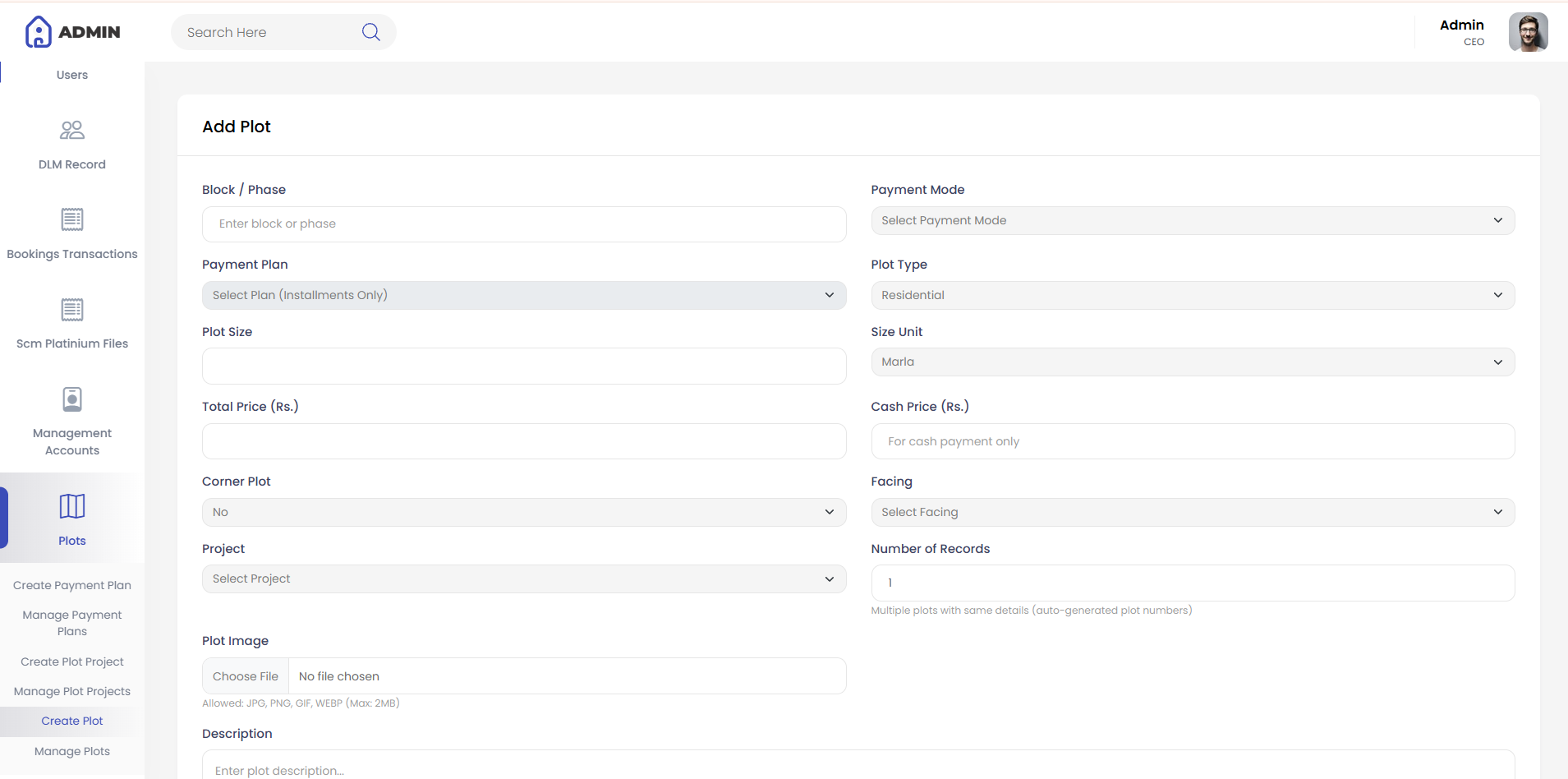Open the Corner Plot dropdown
This screenshot has height=779, width=1568.
click(x=524, y=512)
